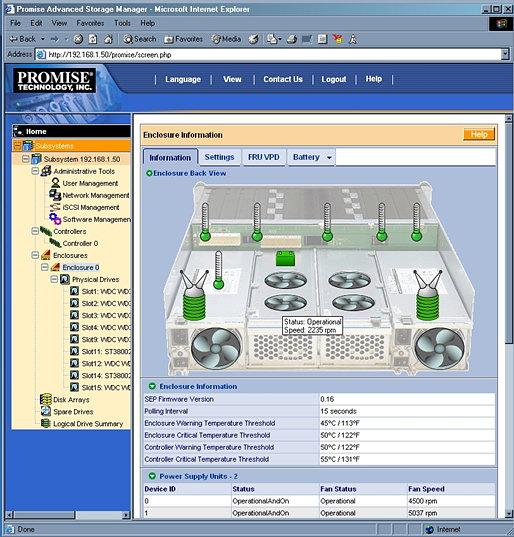Open the File menu
This screenshot has height=537, width=514.
pyautogui.click(x=15, y=23)
